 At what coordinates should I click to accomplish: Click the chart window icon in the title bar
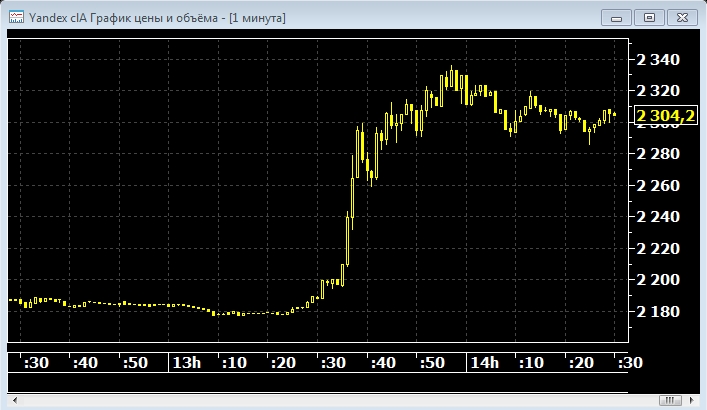(x=15, y=17)
